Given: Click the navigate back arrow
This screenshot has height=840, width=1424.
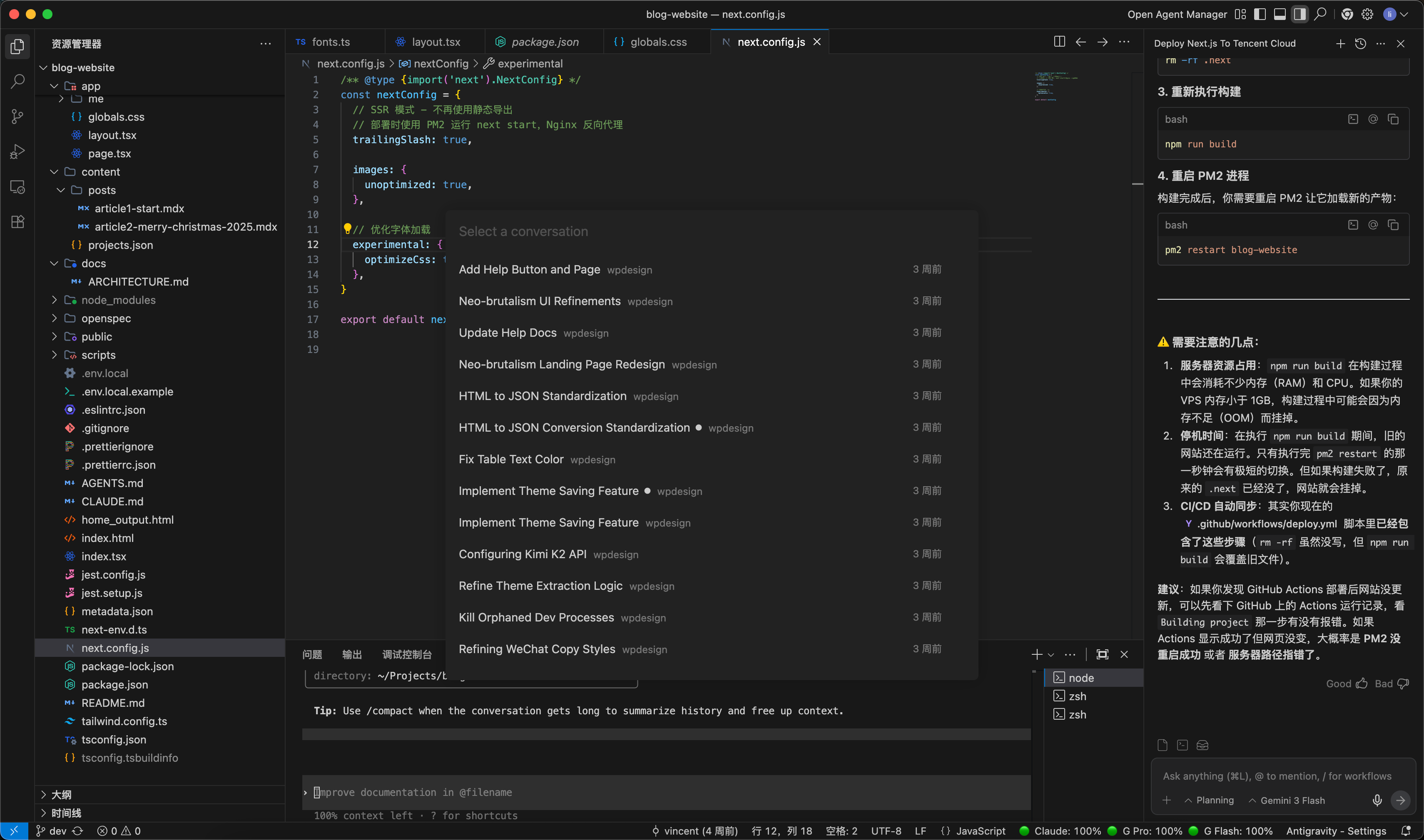Looking at the screenshot, I should (x=1081, y=42).
